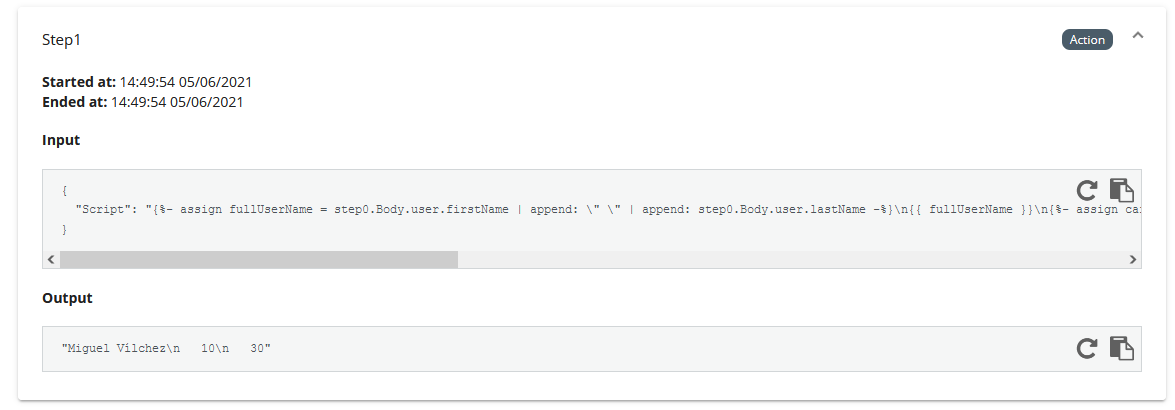Click the Input heading
This screenshot has height=410, width=1175.
pos(61,140)
